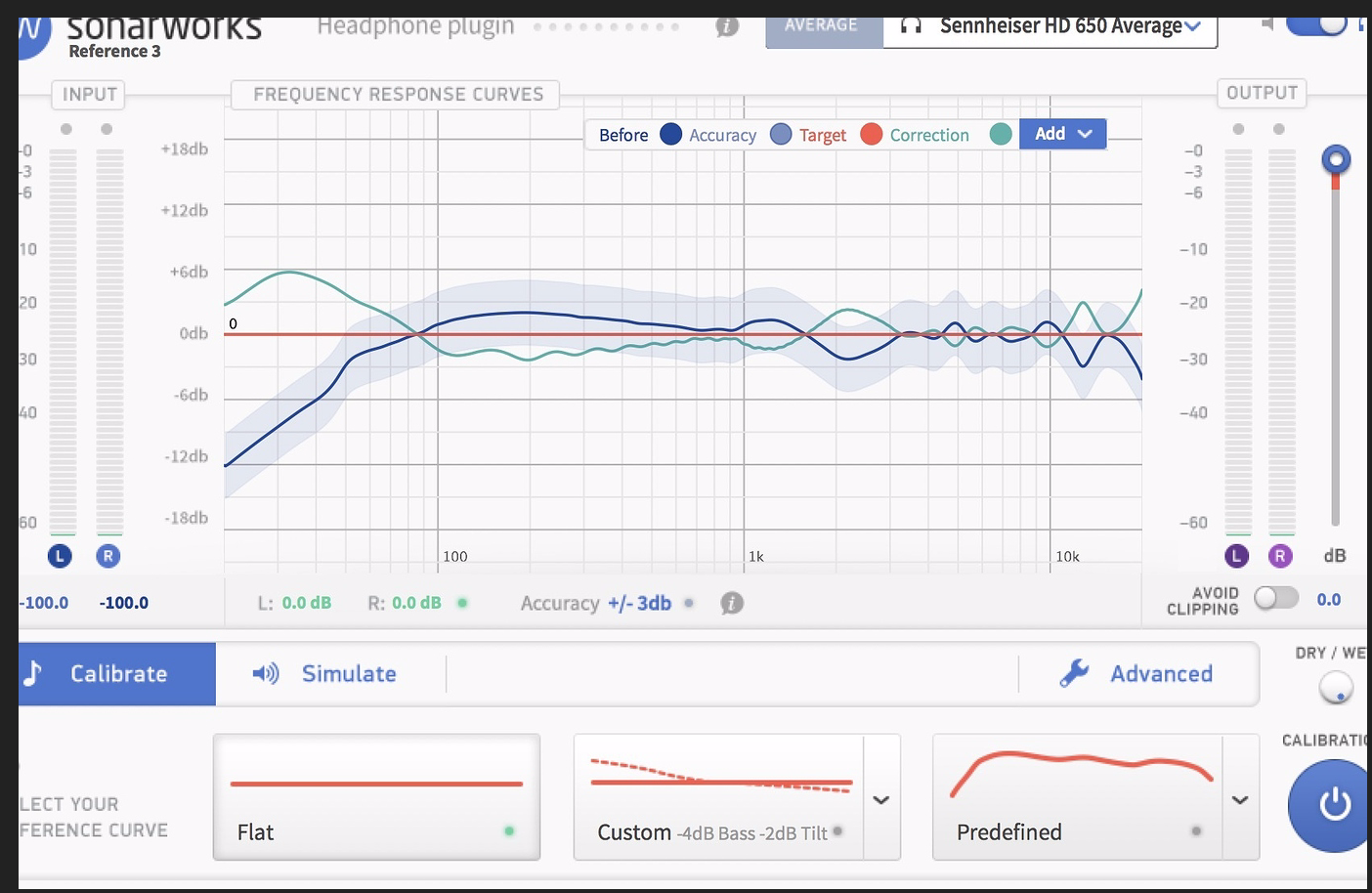Toggle the indicator dot after Accuracy +/-3db
This screenshot has width=1372, height=893.
689,603
